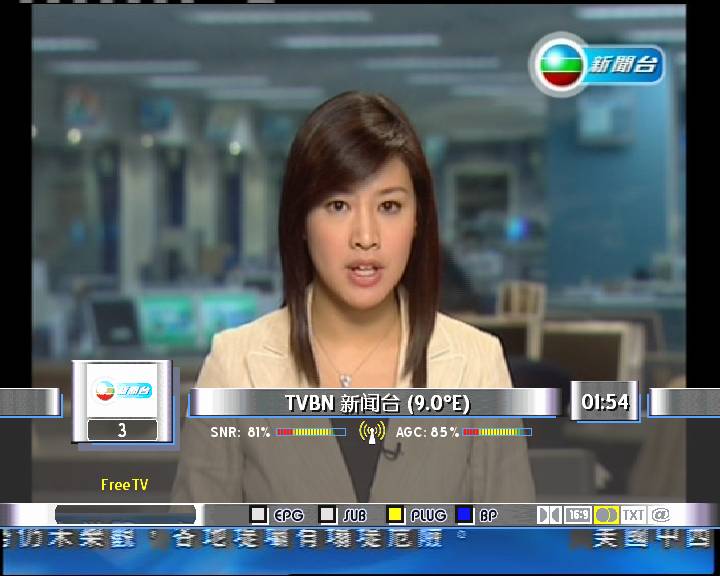
Task: Click the 16:9 aspect ratio icon
Action: click(x=577, y=515)
